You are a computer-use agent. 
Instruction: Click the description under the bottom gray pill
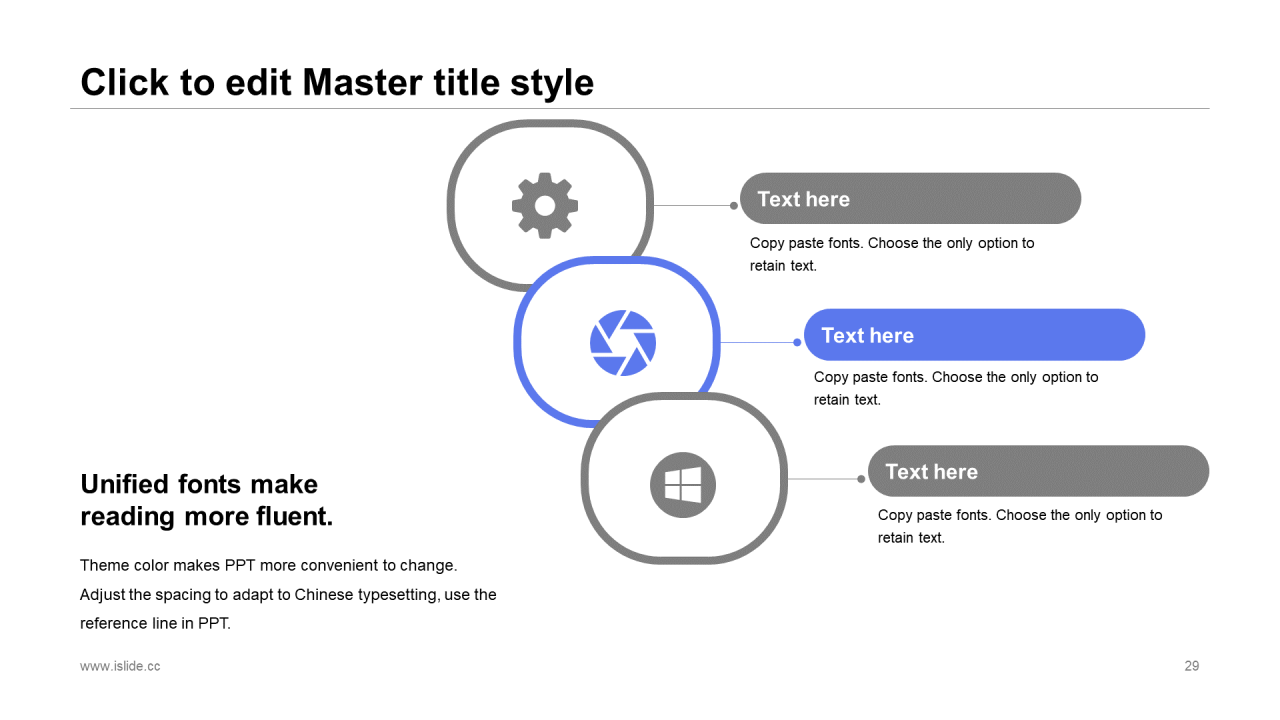point(1020,526)
